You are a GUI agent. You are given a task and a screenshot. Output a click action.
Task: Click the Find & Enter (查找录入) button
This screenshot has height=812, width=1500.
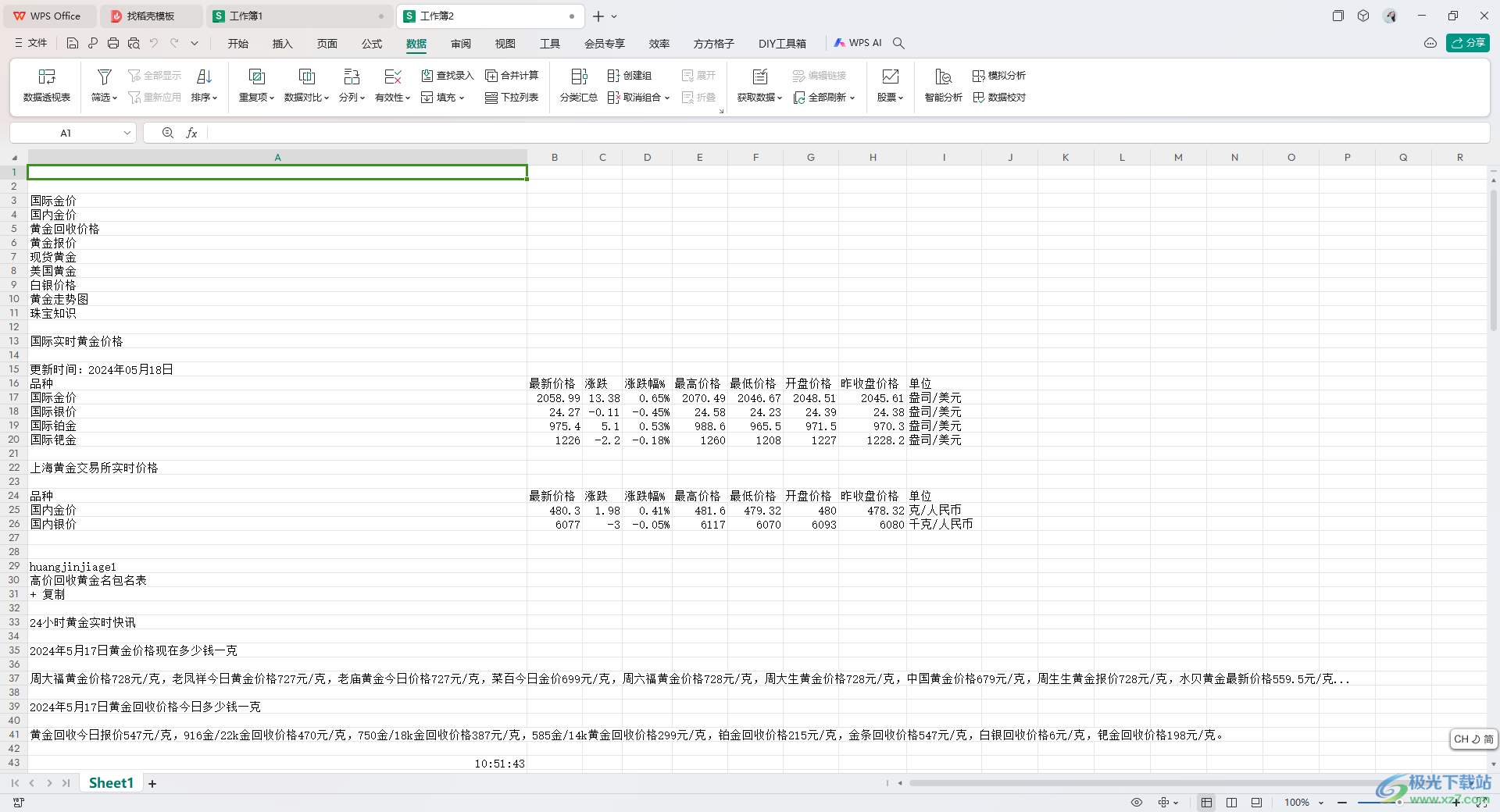tap(448, 76)
